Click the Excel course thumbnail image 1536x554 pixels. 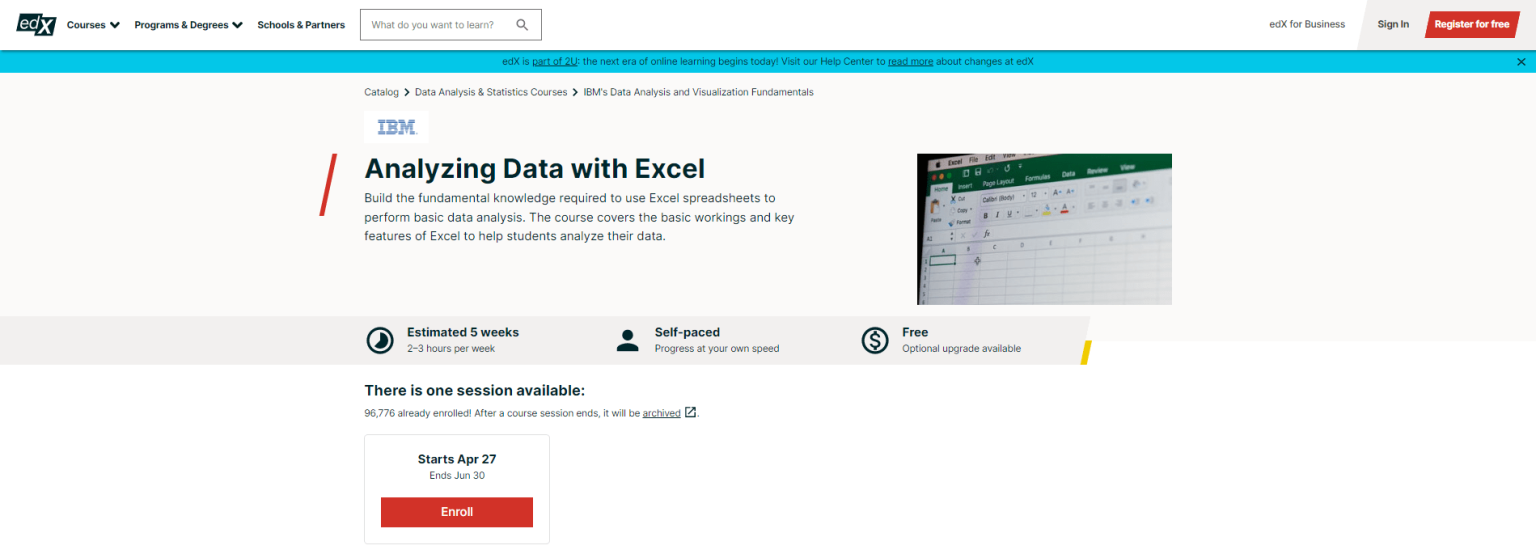coord(1044,229)
